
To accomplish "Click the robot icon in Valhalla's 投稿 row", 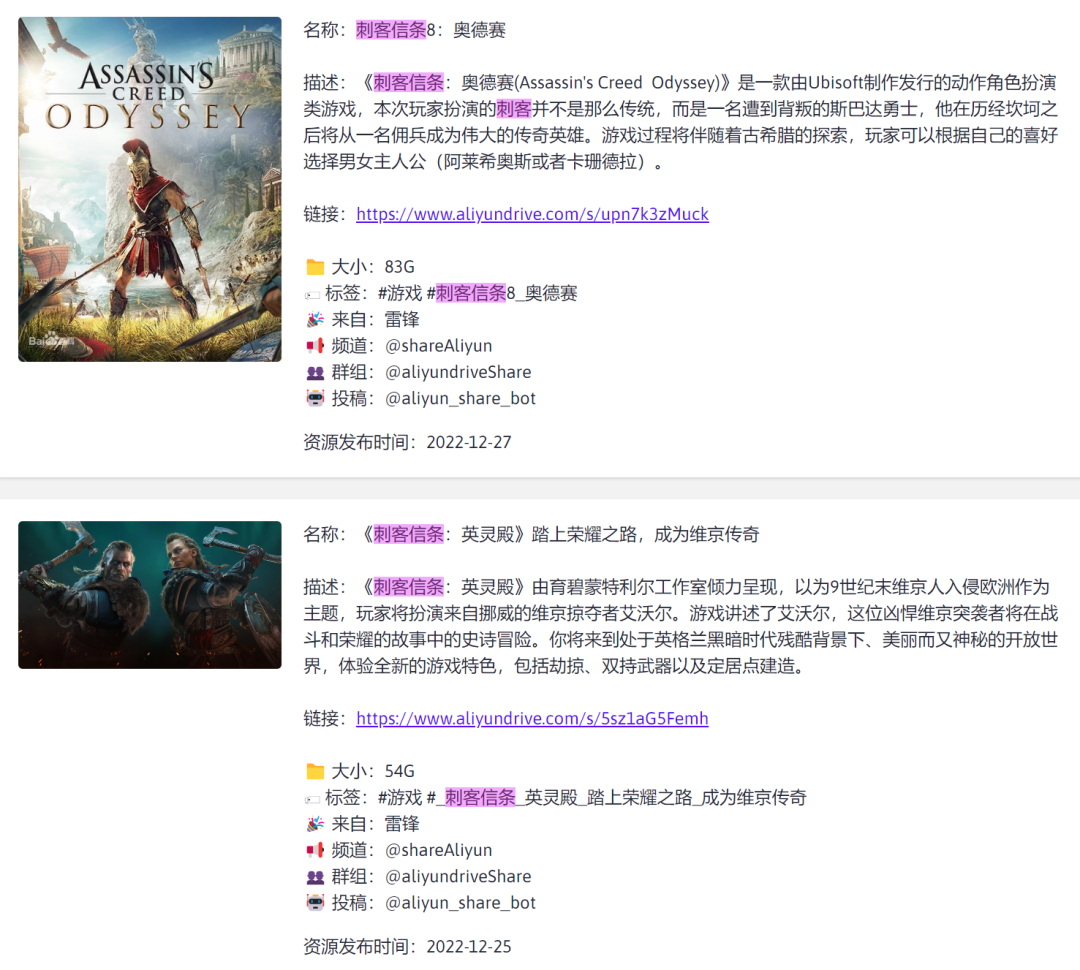I will click(315, 903).
